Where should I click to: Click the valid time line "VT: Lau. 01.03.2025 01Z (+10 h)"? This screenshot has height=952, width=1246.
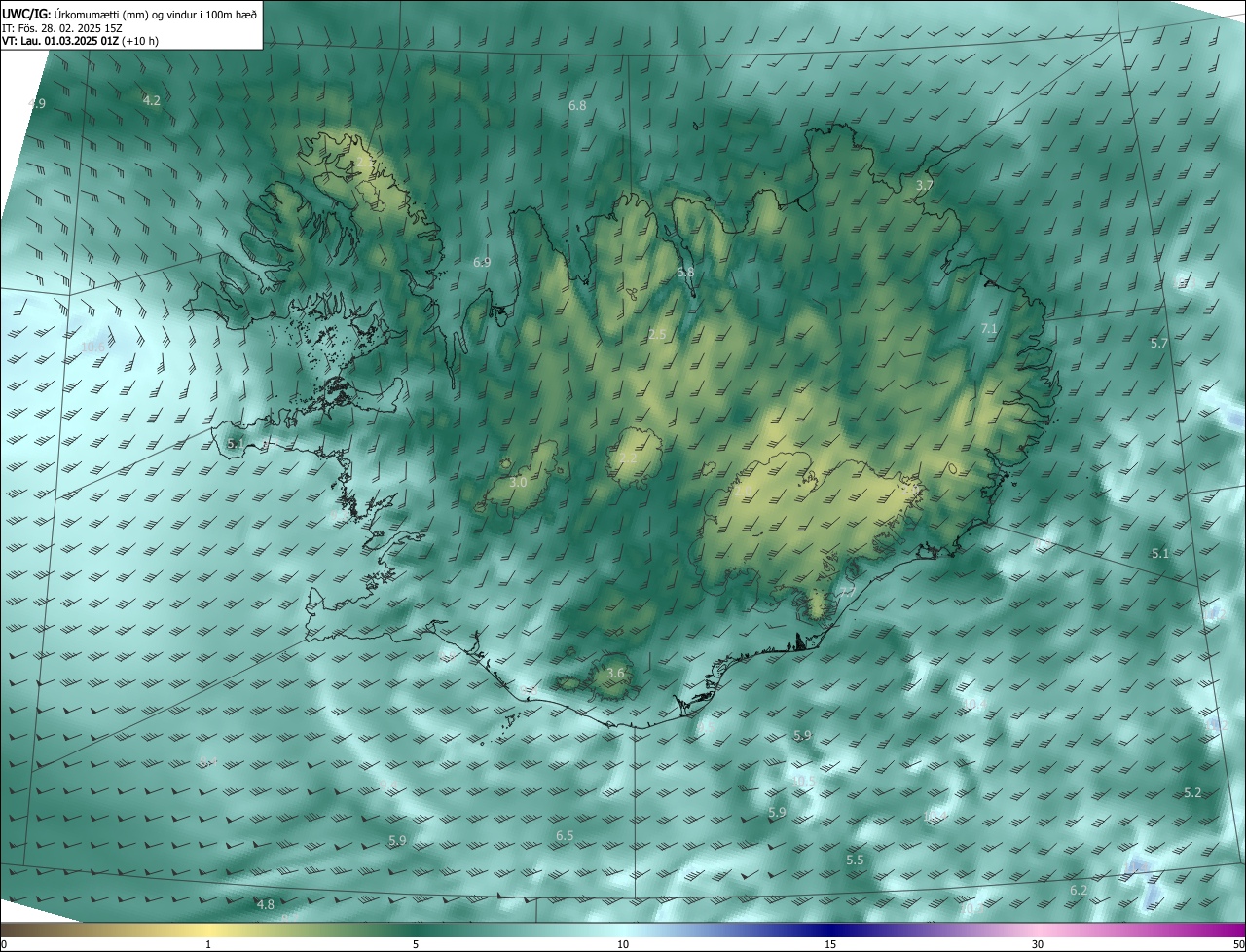[82, 41]
